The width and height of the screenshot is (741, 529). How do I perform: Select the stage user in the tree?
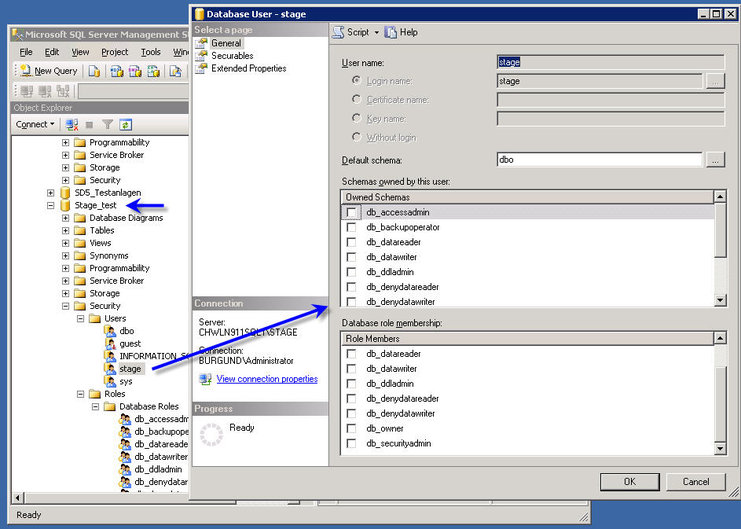(x=130, y=369)
